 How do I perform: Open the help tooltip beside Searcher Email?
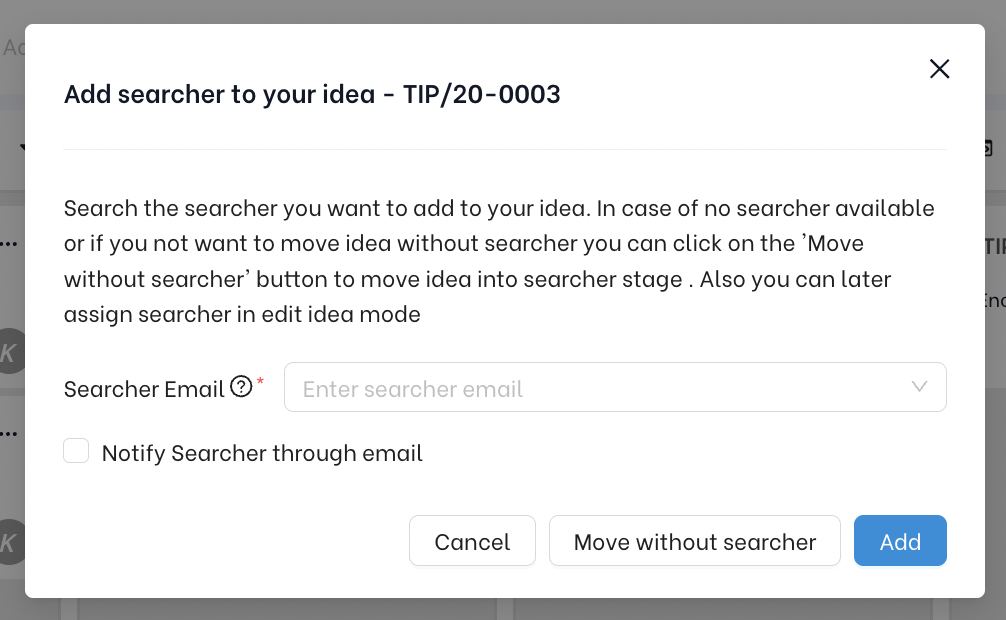pos(241,386)
